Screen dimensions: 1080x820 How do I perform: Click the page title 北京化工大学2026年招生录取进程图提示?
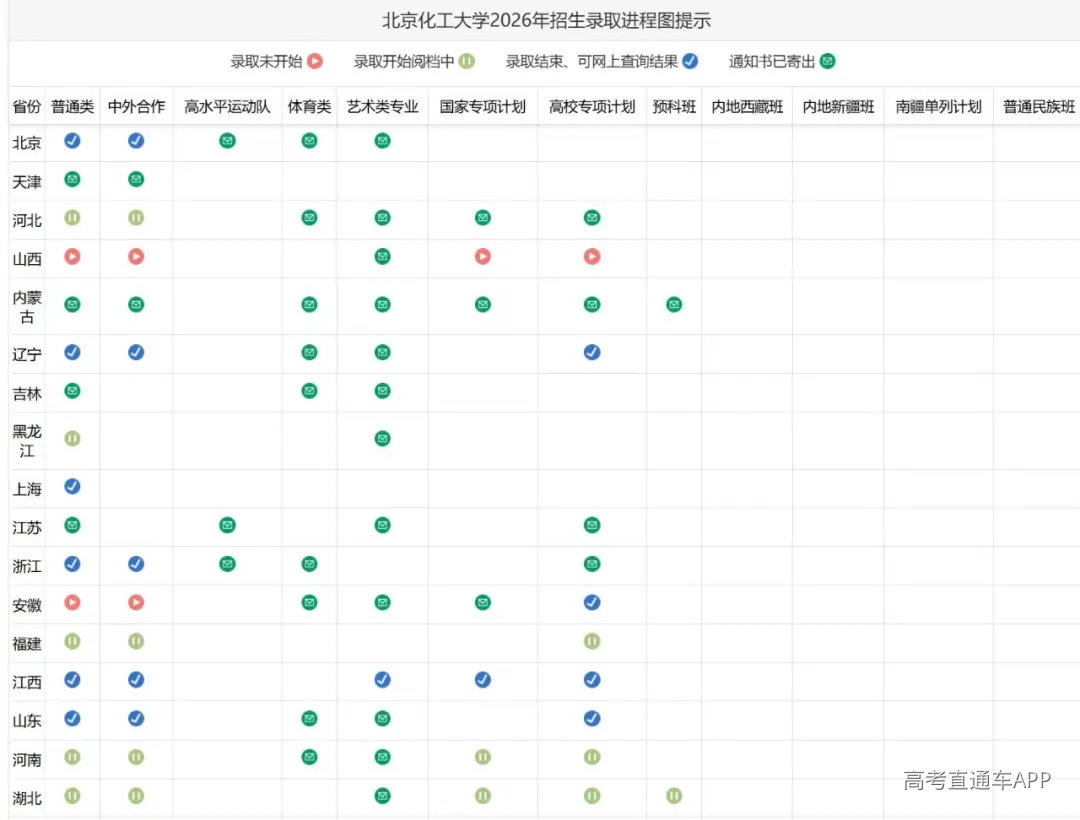pyautogui.click(x=546, y=21)
